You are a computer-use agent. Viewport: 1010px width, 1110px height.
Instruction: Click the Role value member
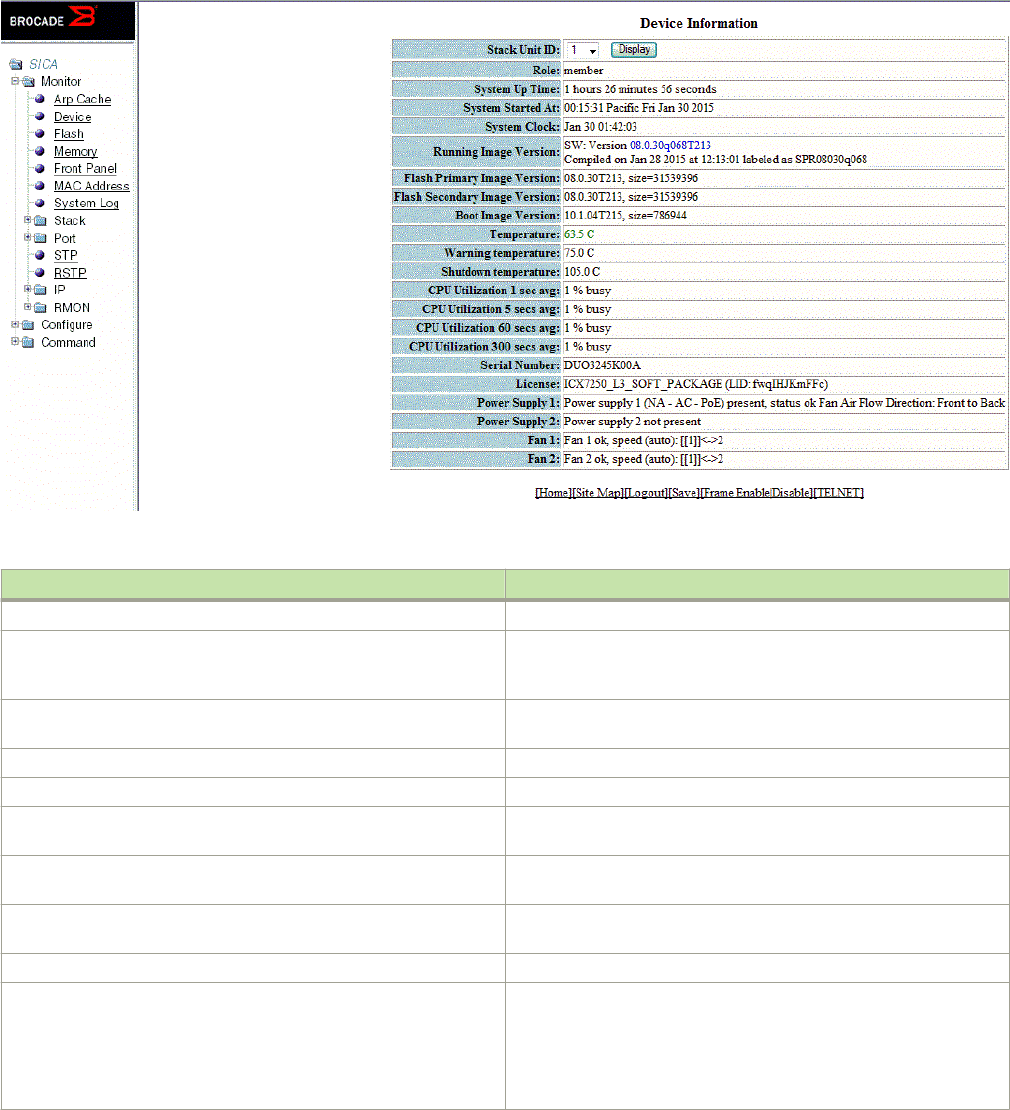pos(583,71)
